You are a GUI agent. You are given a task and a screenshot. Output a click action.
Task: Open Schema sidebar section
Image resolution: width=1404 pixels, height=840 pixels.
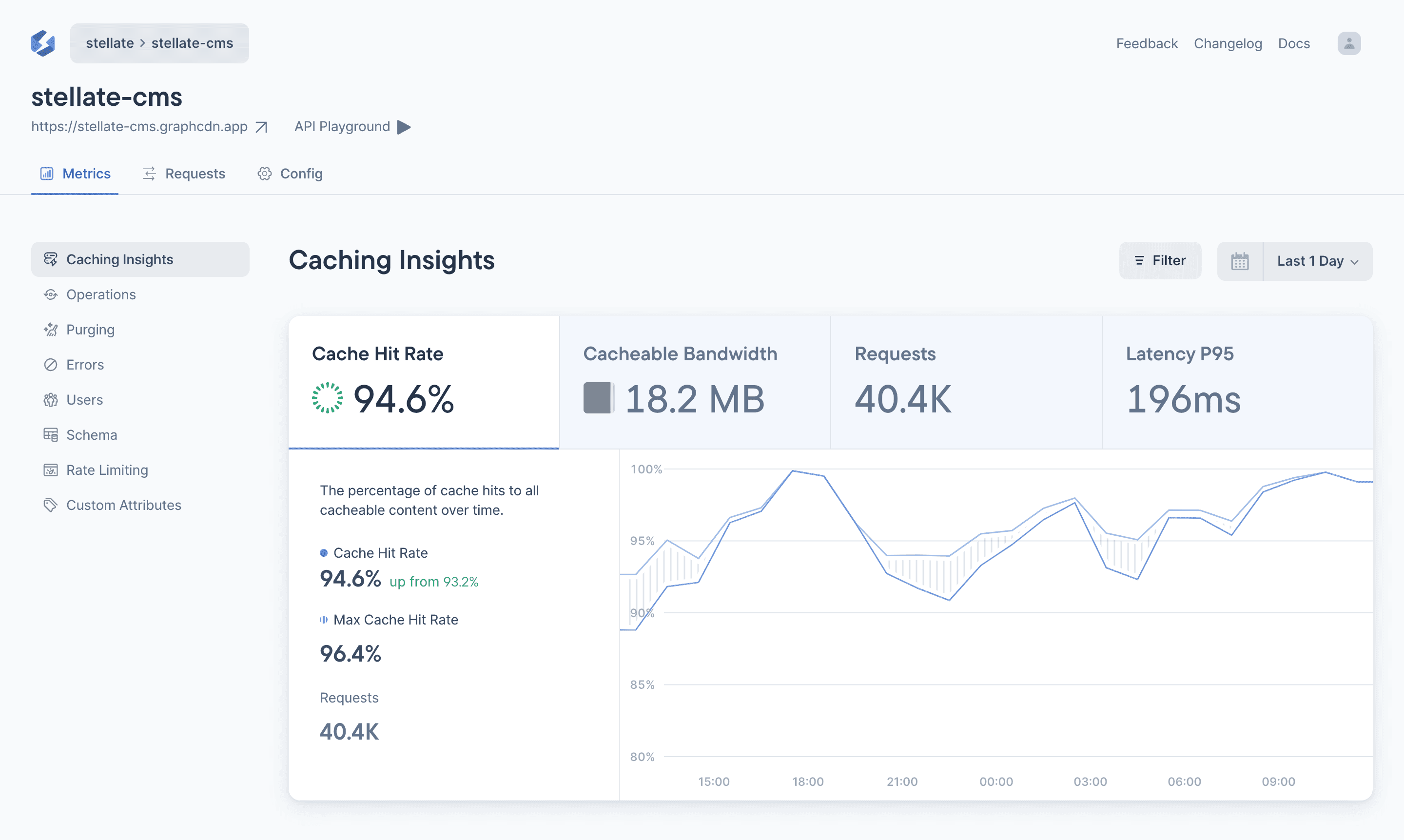point(91,435)
